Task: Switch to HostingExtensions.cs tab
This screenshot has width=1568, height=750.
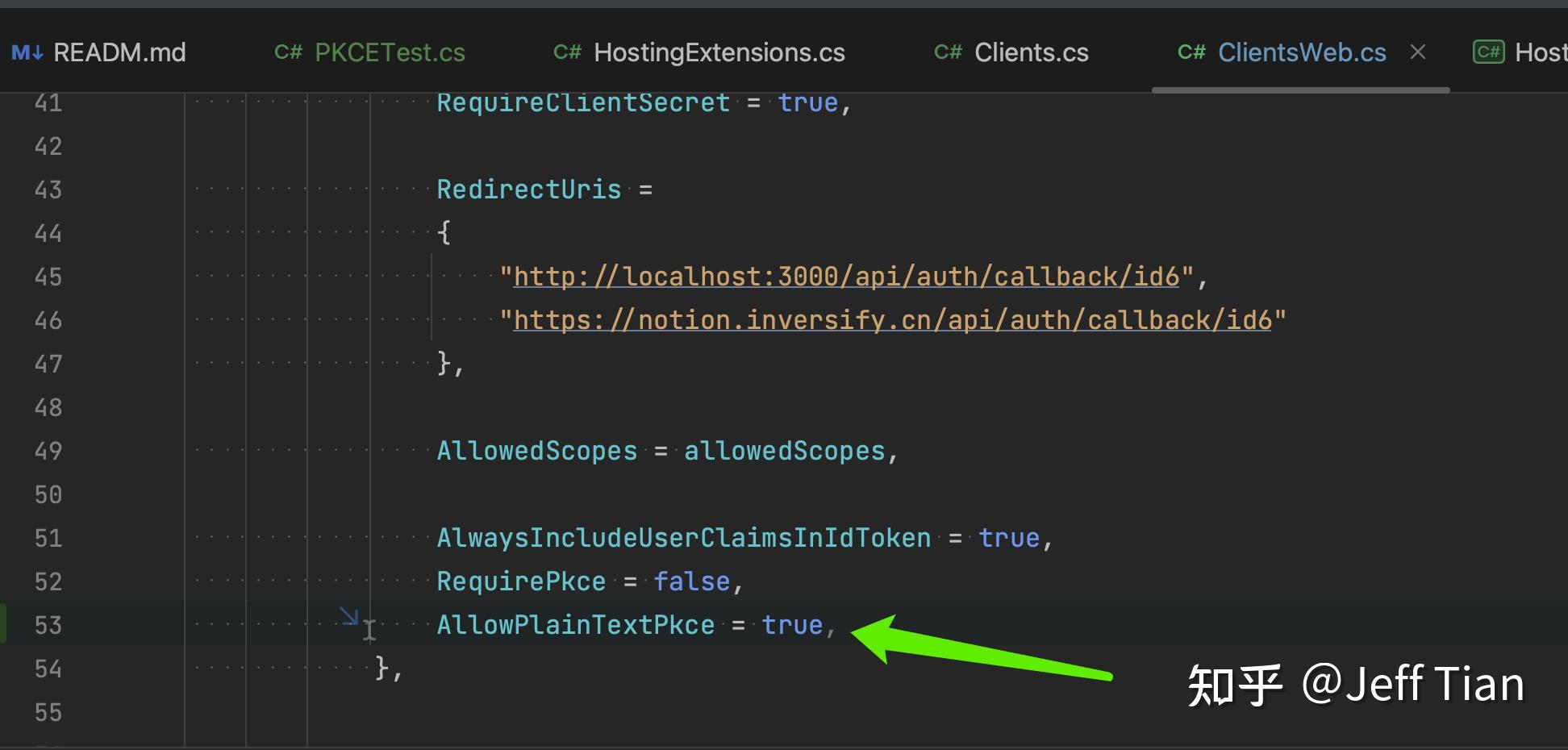Action: [x=699, y=52]
